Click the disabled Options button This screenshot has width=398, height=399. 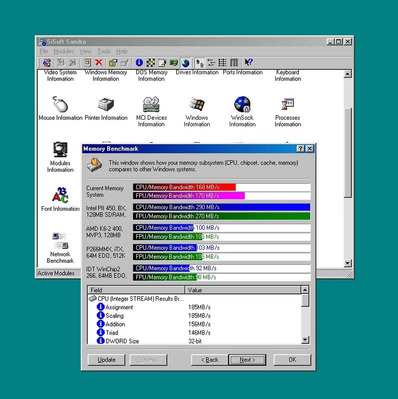pos(148,360)
